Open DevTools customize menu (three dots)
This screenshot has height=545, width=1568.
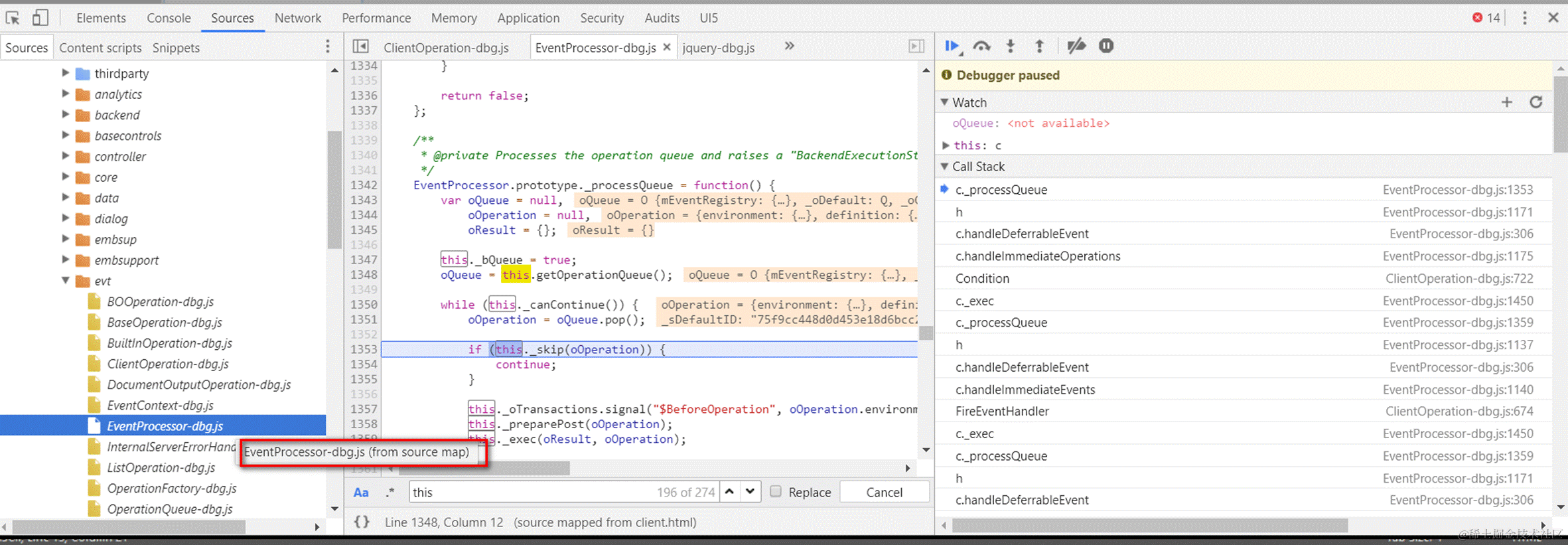point(1524,18)
